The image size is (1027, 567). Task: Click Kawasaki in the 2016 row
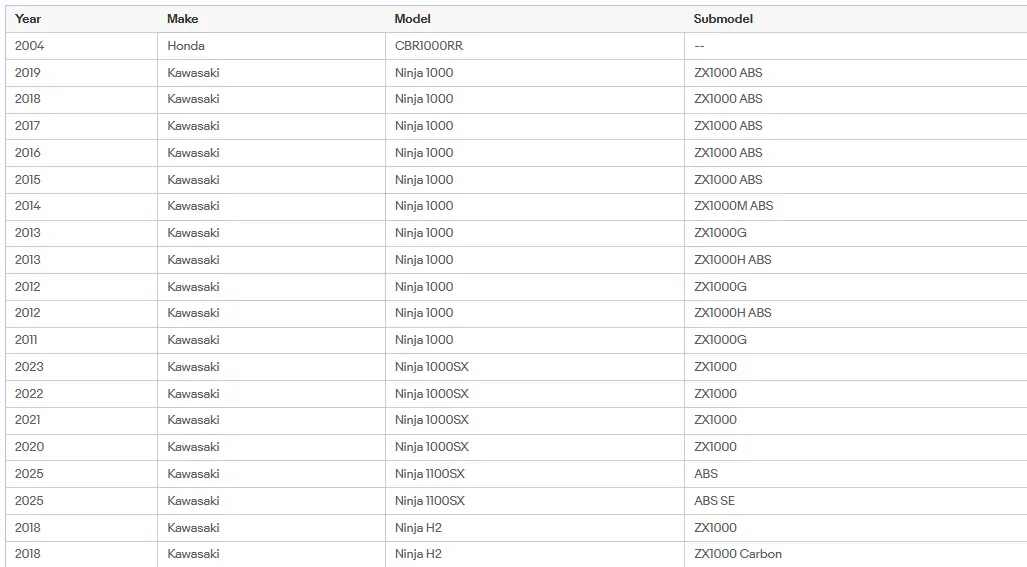193,153
